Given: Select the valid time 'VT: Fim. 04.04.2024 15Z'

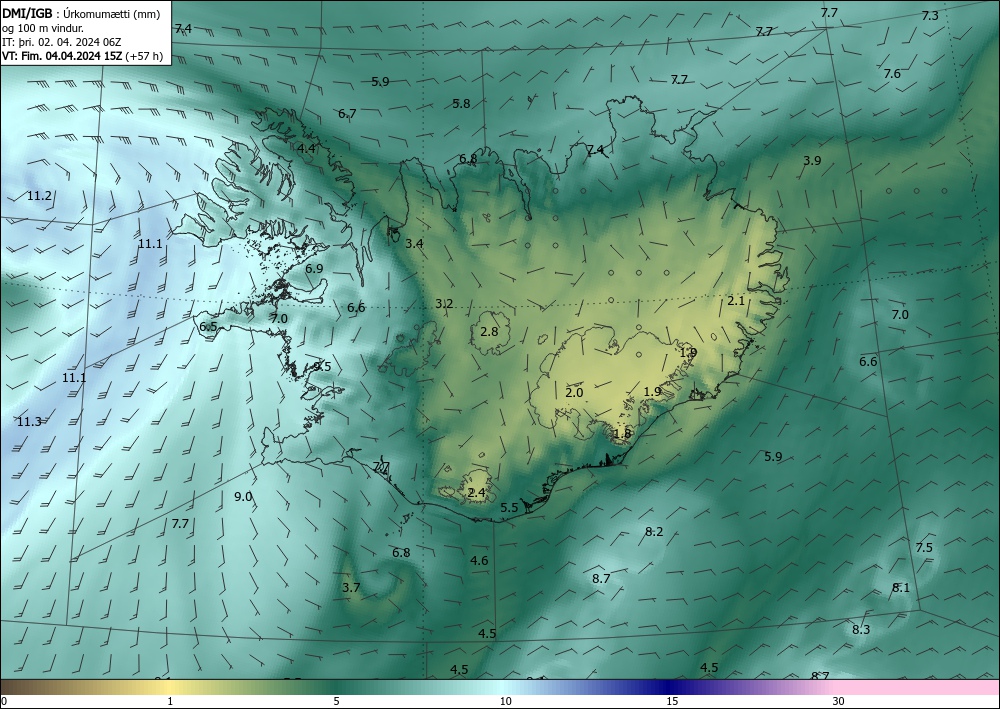Looking at the screenshot, I should coord(61,56).
